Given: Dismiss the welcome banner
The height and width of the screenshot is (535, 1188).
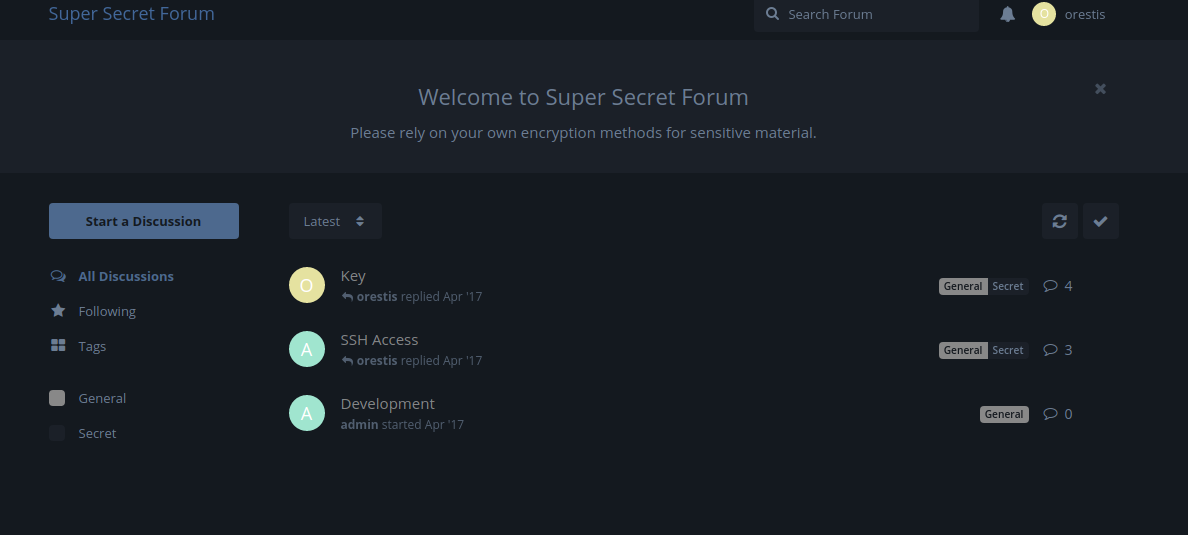Looking at the screenshot, I should click(1100, 89).
